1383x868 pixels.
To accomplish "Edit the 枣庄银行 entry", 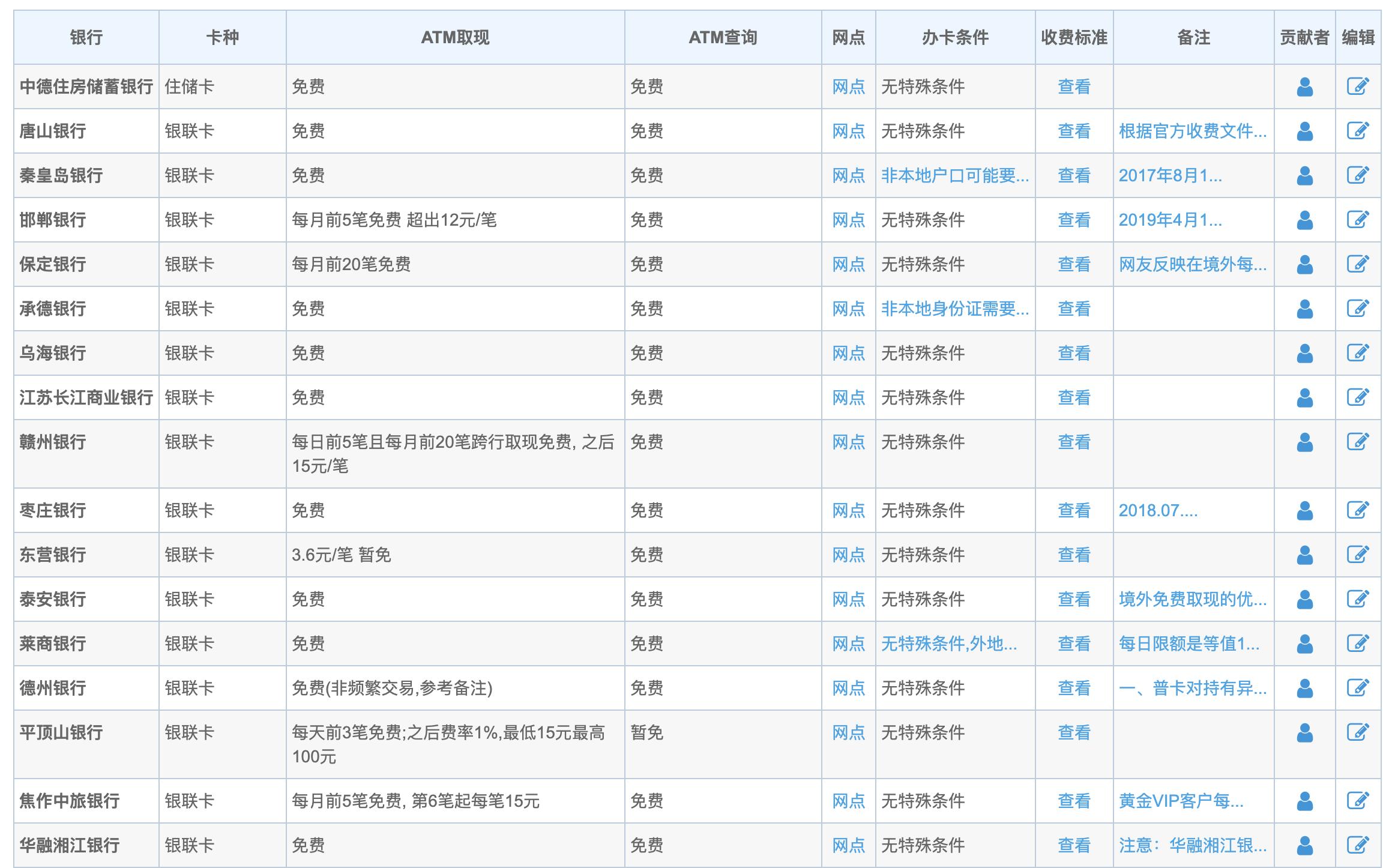I will [x=1358, y=510].
